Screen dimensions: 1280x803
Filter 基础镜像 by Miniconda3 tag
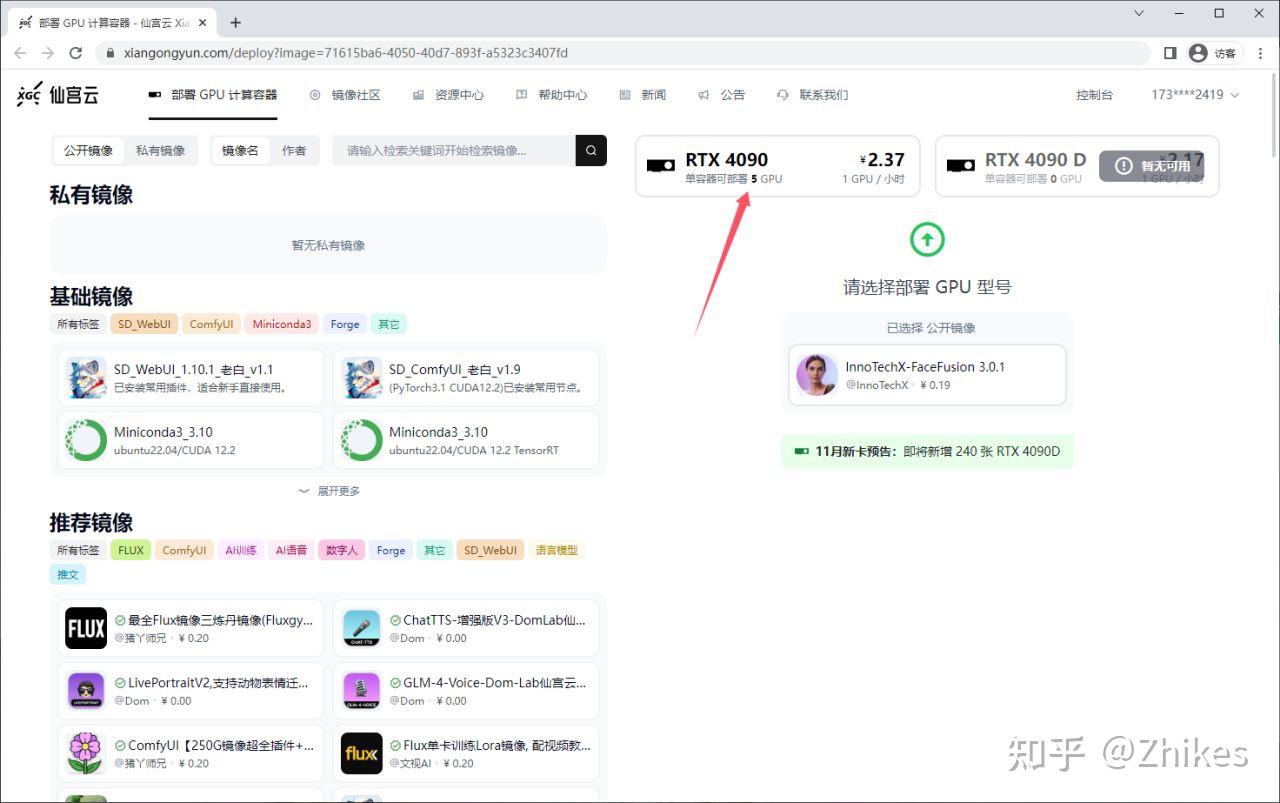[282, 324]
